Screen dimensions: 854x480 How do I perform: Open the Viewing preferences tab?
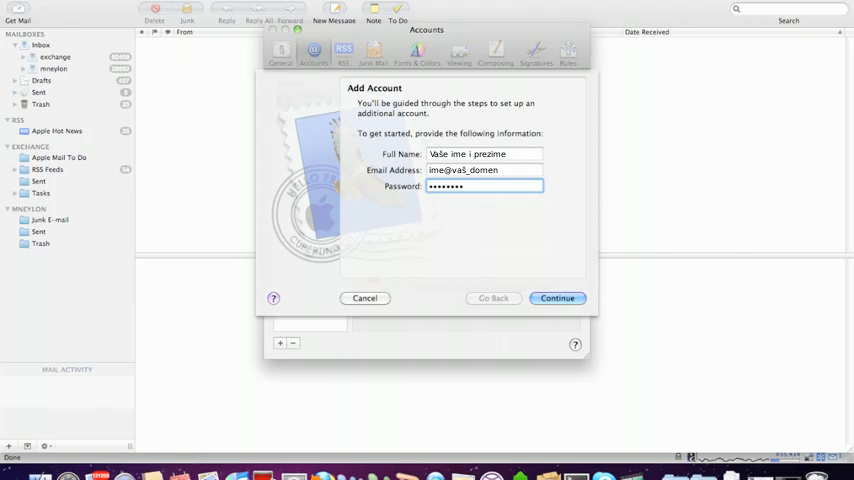(x=459, y=53)
